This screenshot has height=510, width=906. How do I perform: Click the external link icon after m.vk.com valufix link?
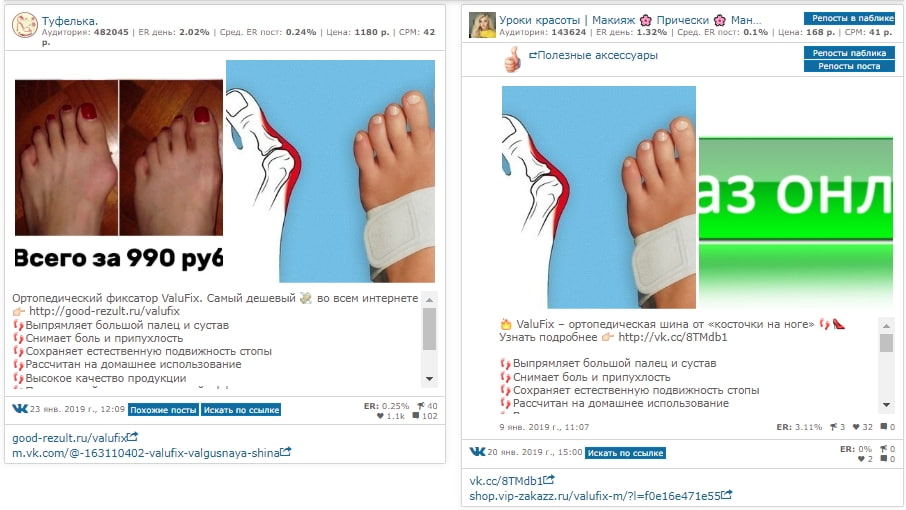point(285,452)
